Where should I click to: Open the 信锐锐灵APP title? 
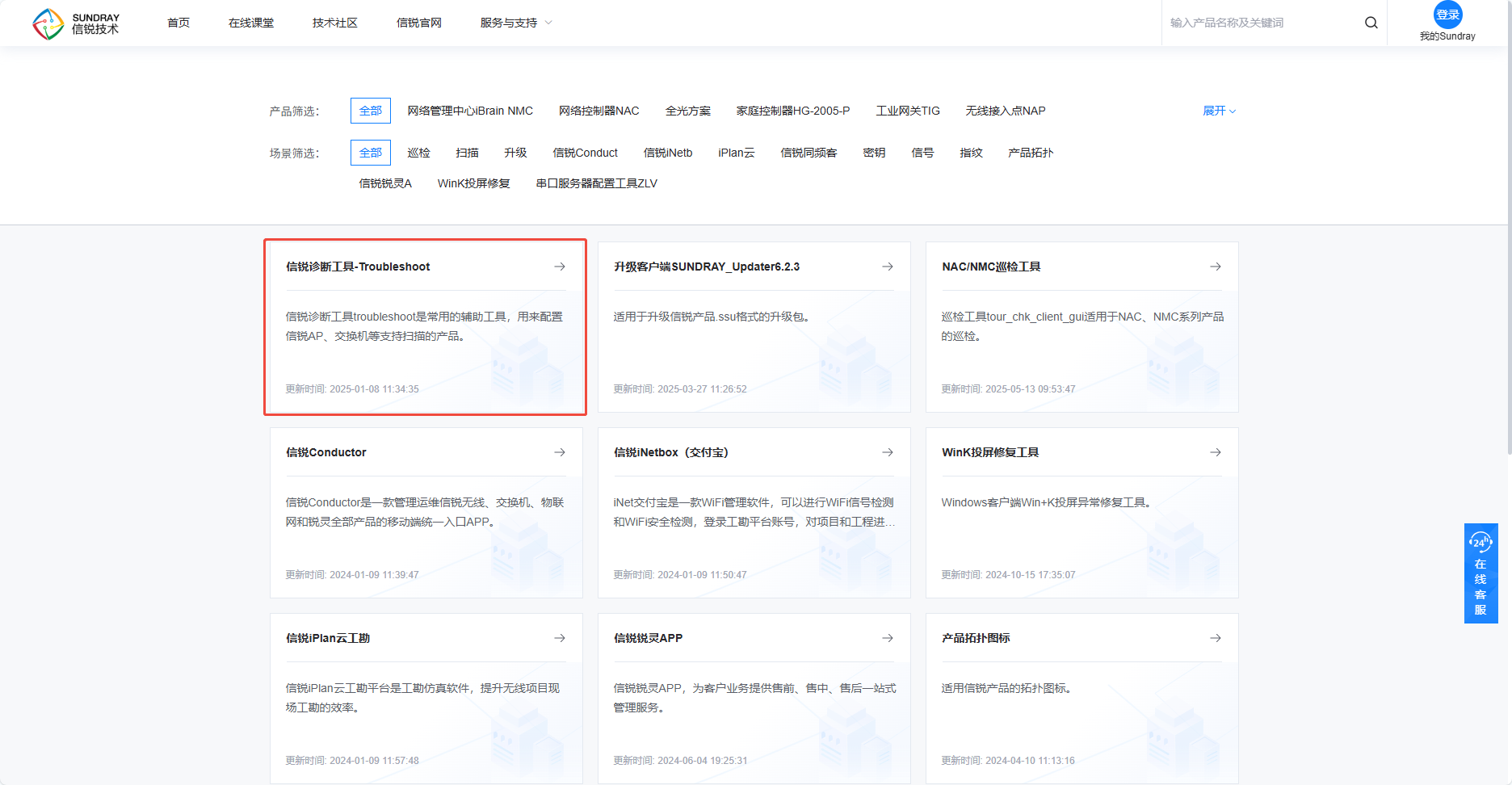pos(649,638)
